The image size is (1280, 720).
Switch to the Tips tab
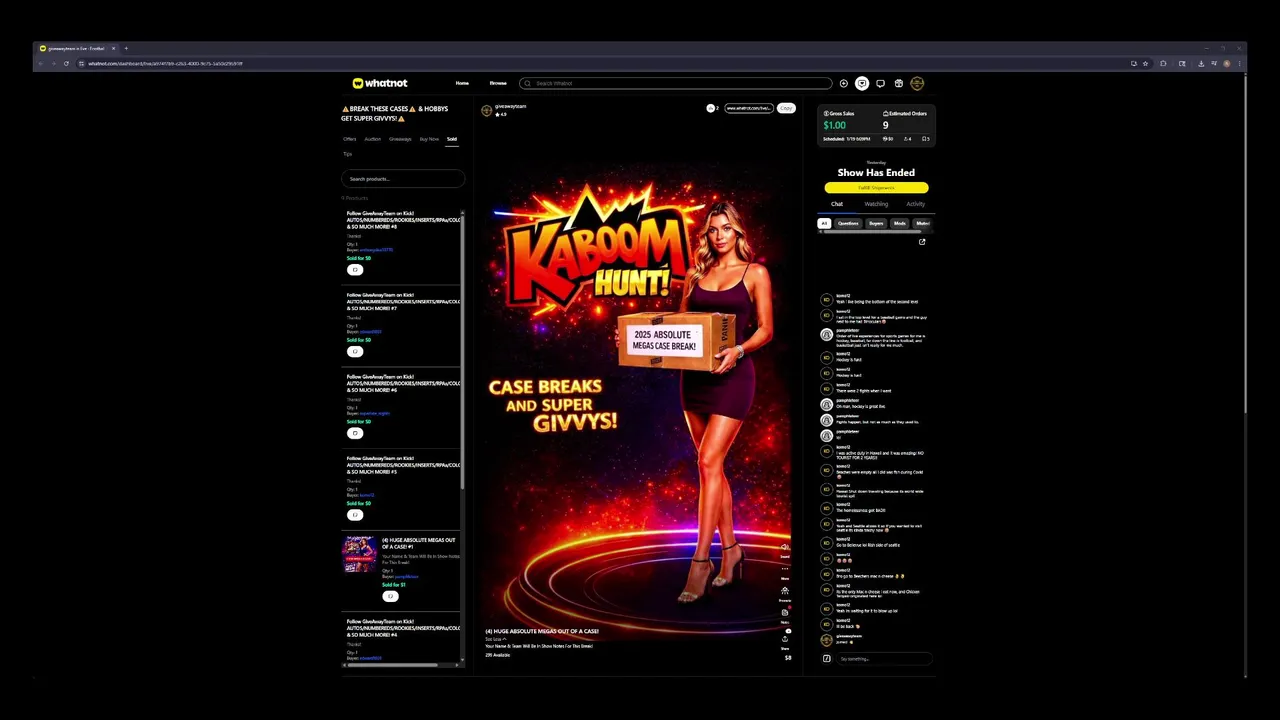coord(347,154)
